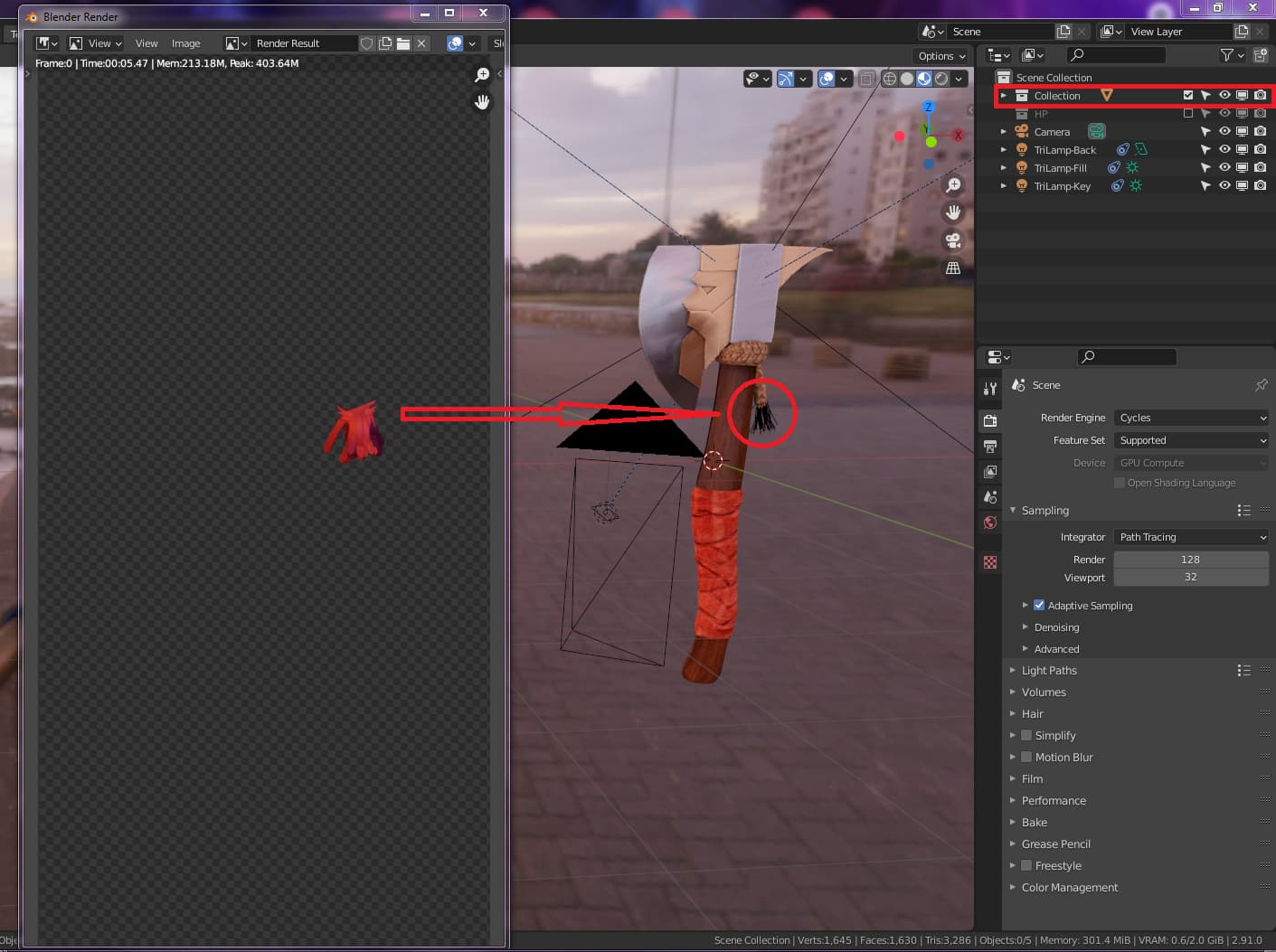
Task: Toggle camera view gizmo in viewport
Action: point(953,240)
